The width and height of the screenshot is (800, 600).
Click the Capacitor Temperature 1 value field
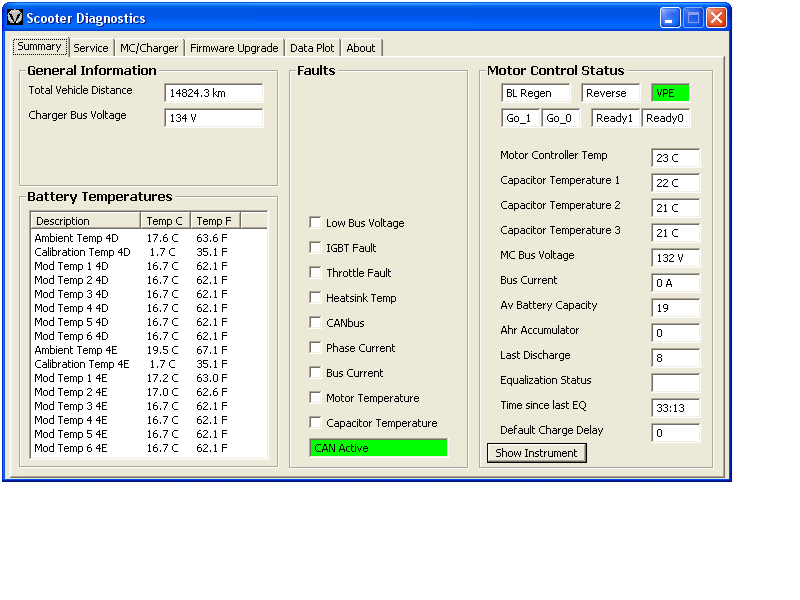676,183
